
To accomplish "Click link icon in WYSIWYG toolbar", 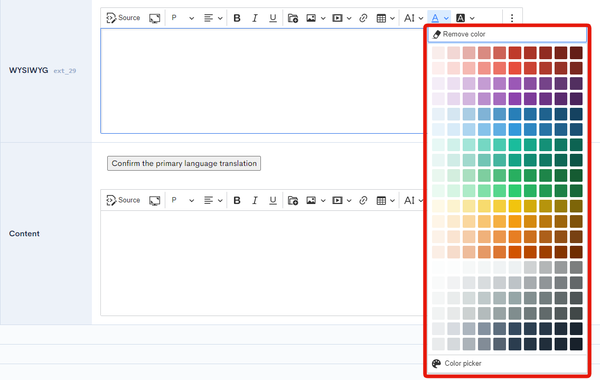I will pyautogui.click(x=363, y=18).
